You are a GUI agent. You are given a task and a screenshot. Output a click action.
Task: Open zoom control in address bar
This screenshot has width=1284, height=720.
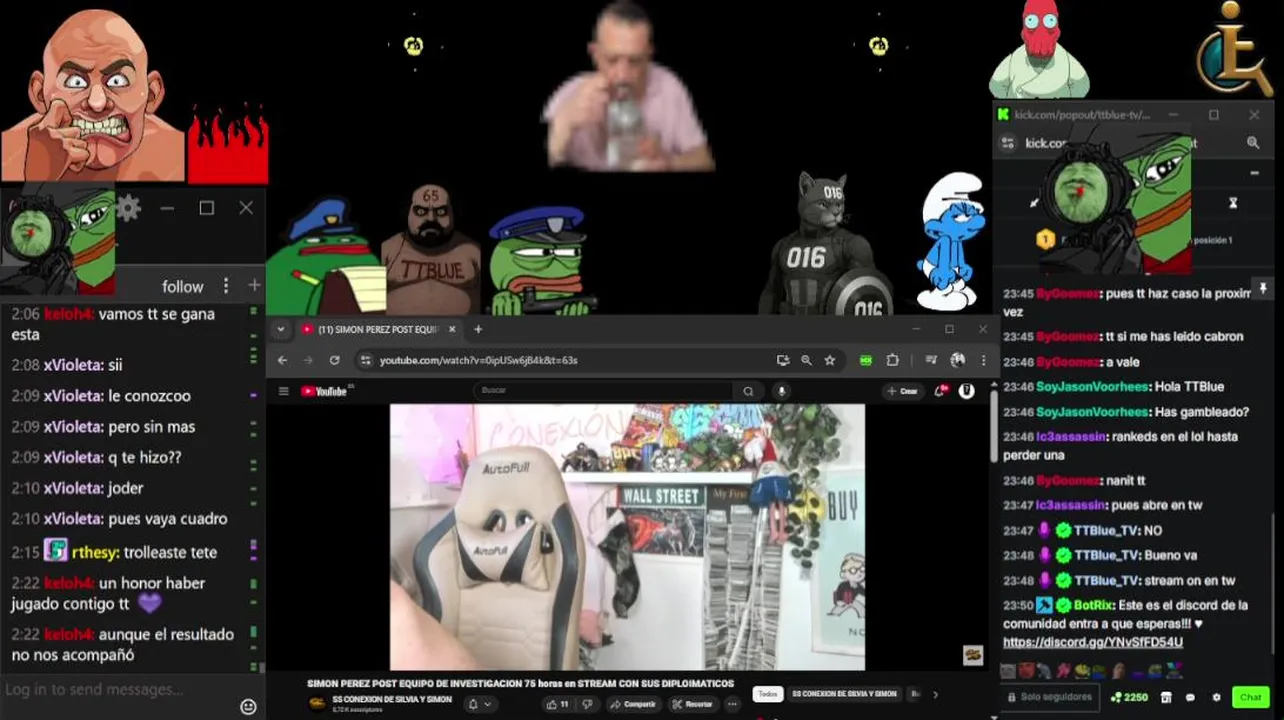pyautogui.click(x=806, y=360)
